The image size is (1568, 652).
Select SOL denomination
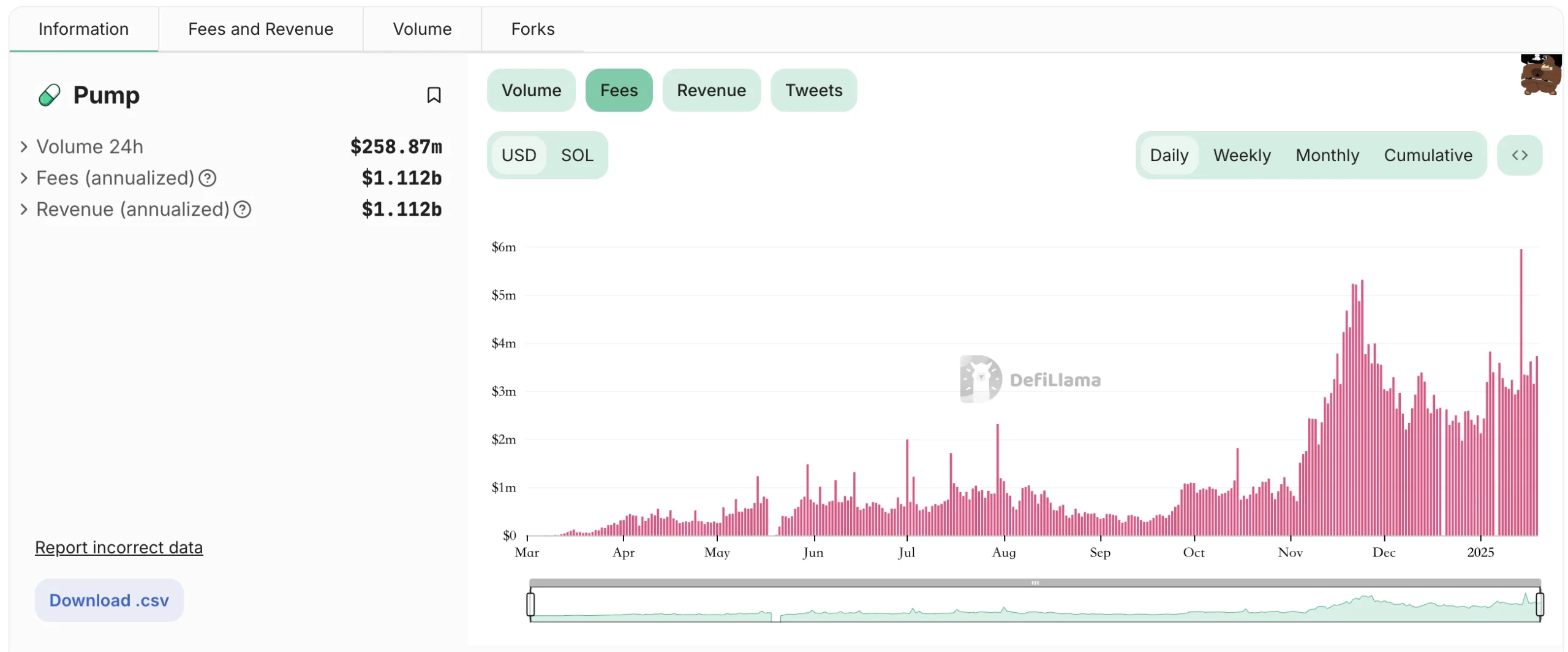(577, 155)
